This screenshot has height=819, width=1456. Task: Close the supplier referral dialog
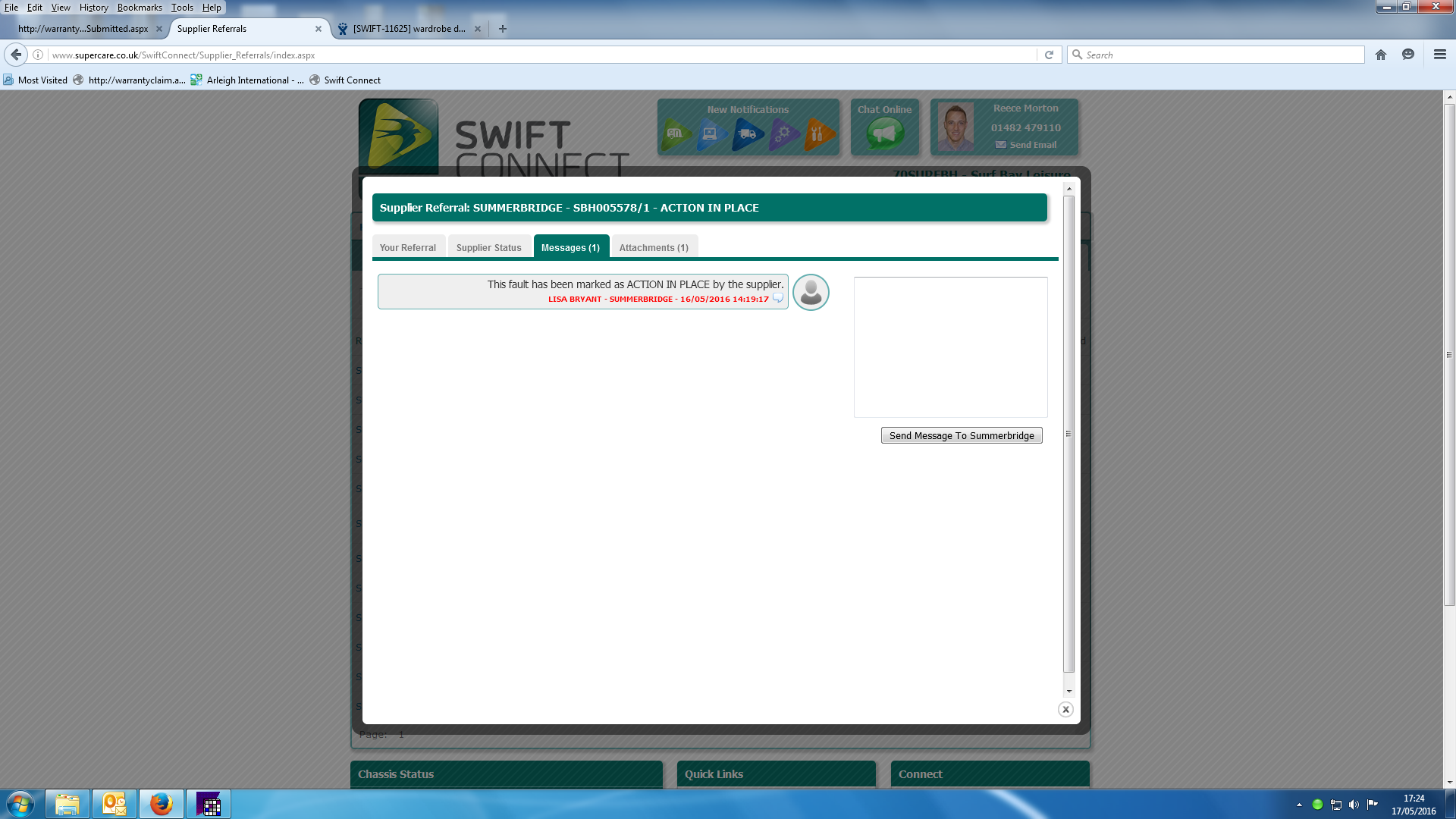click(1065, 710)
